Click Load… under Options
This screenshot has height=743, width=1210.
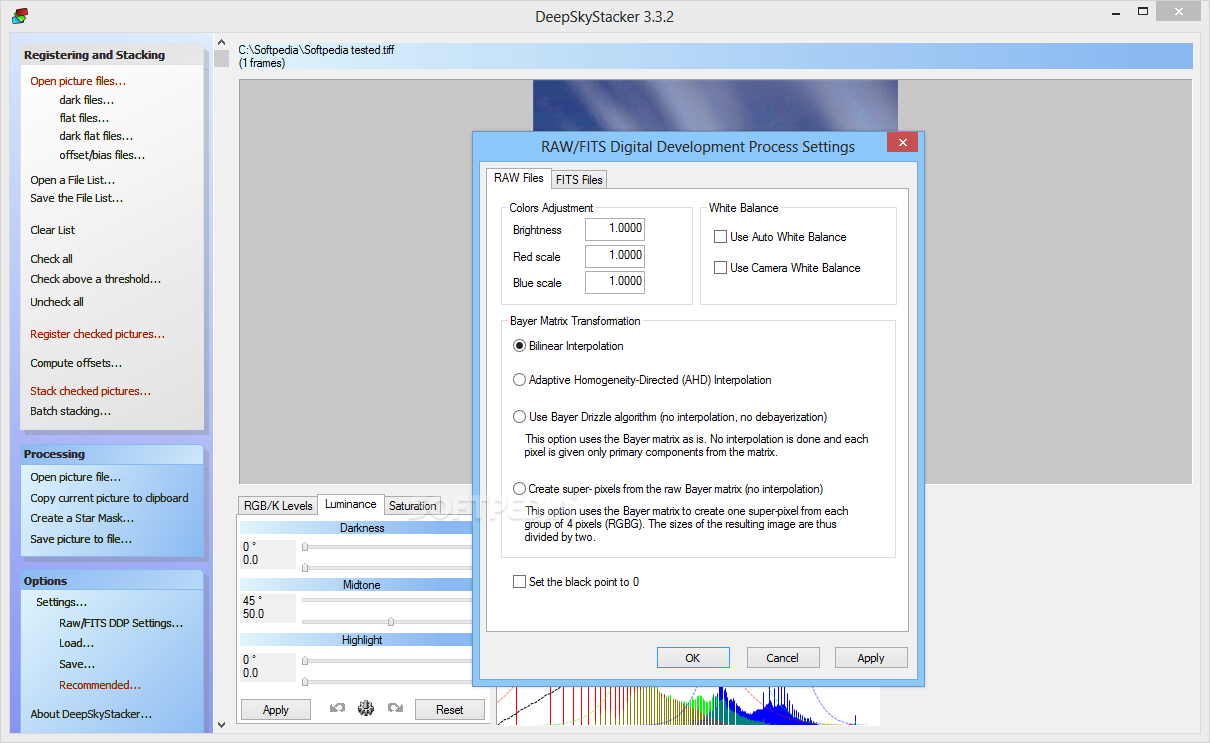[x=76, y=643]
